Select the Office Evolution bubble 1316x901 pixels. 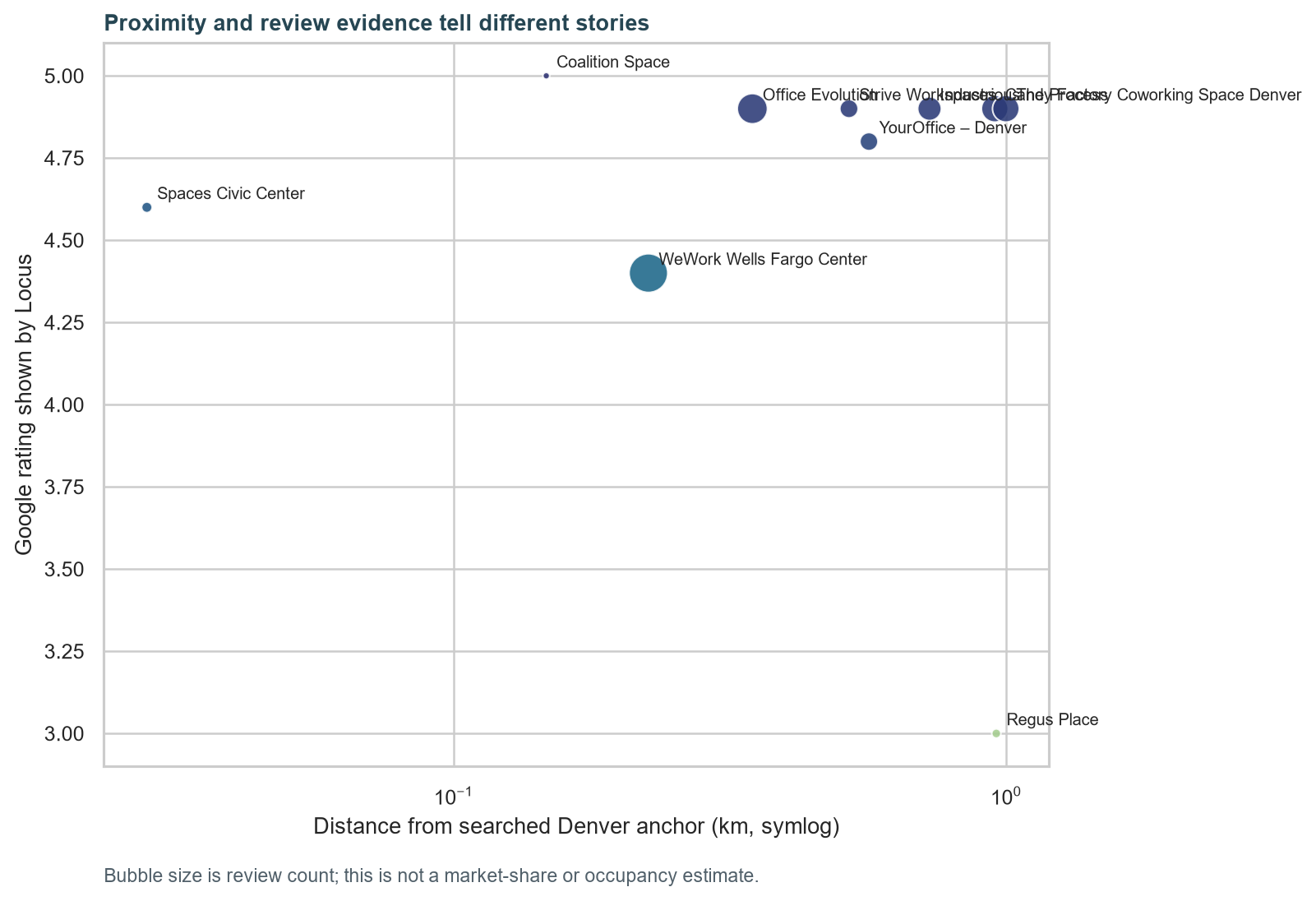[x=752, y=109]
